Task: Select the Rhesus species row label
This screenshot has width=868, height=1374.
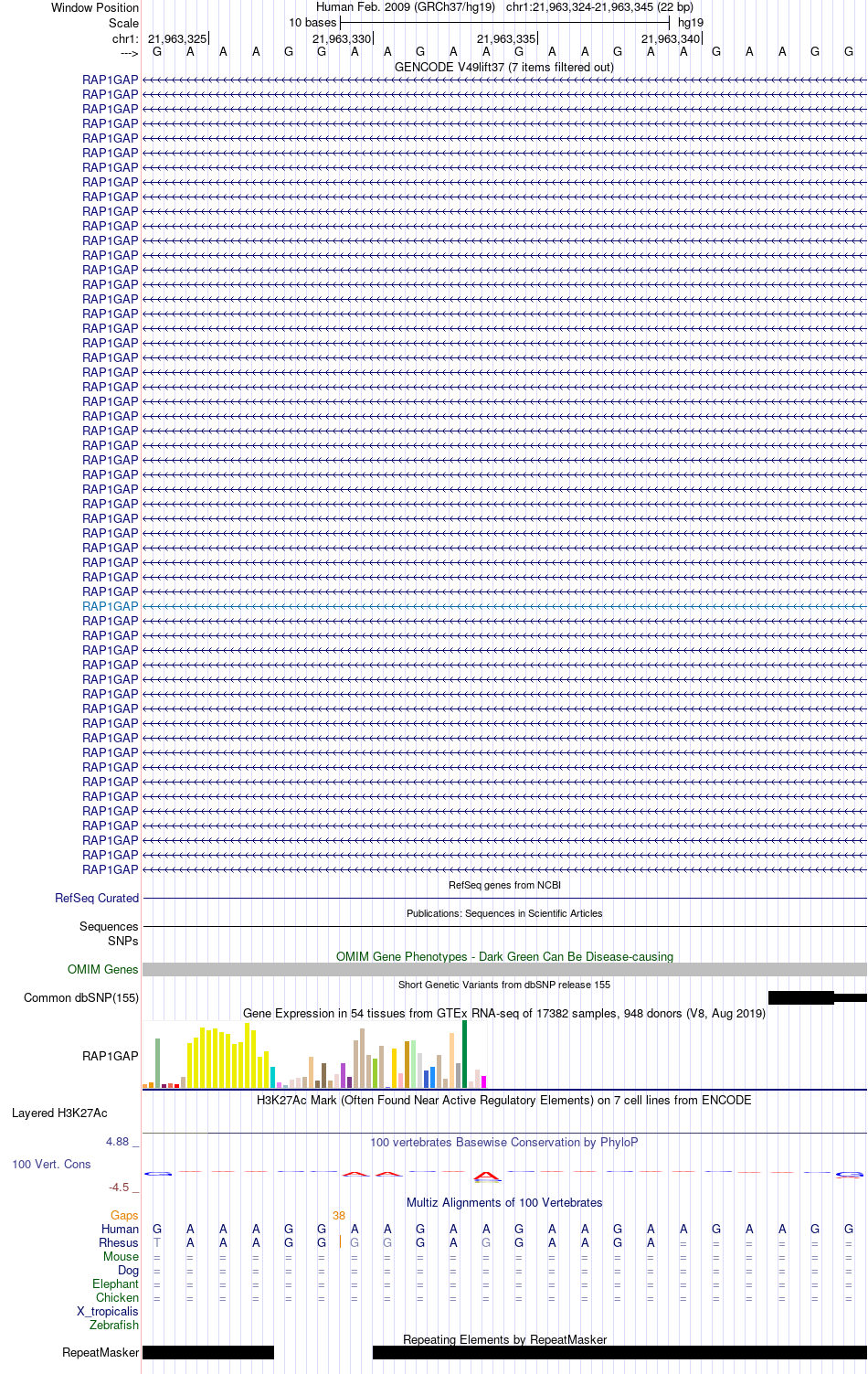Action: pyautogui.click(x=119, y=1242)
